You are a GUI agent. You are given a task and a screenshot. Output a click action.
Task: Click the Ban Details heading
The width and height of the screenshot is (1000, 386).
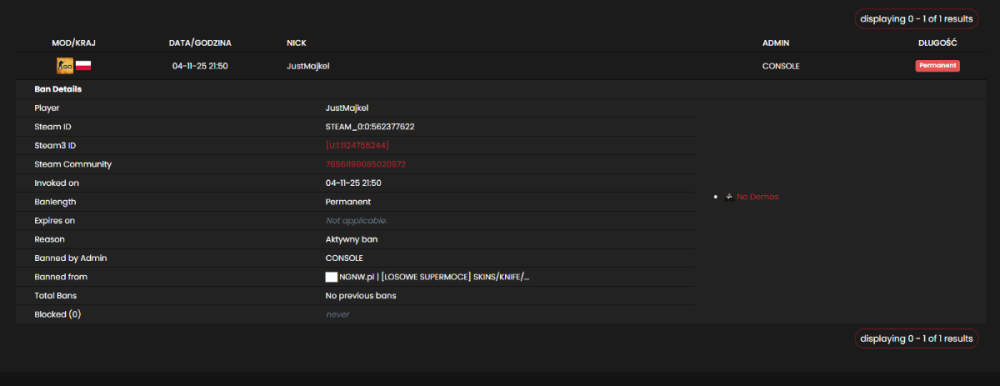pyautogui.click(x=58, y=89)
